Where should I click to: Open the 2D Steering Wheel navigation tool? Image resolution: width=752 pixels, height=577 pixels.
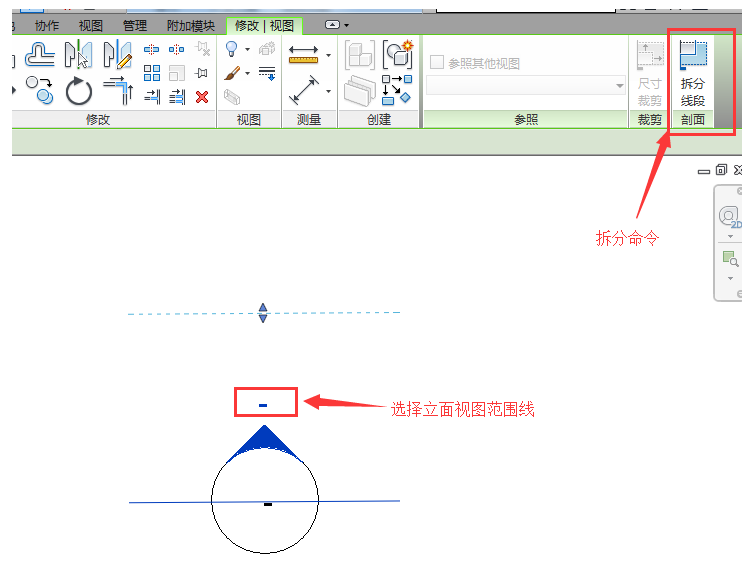tap(729, 217)
